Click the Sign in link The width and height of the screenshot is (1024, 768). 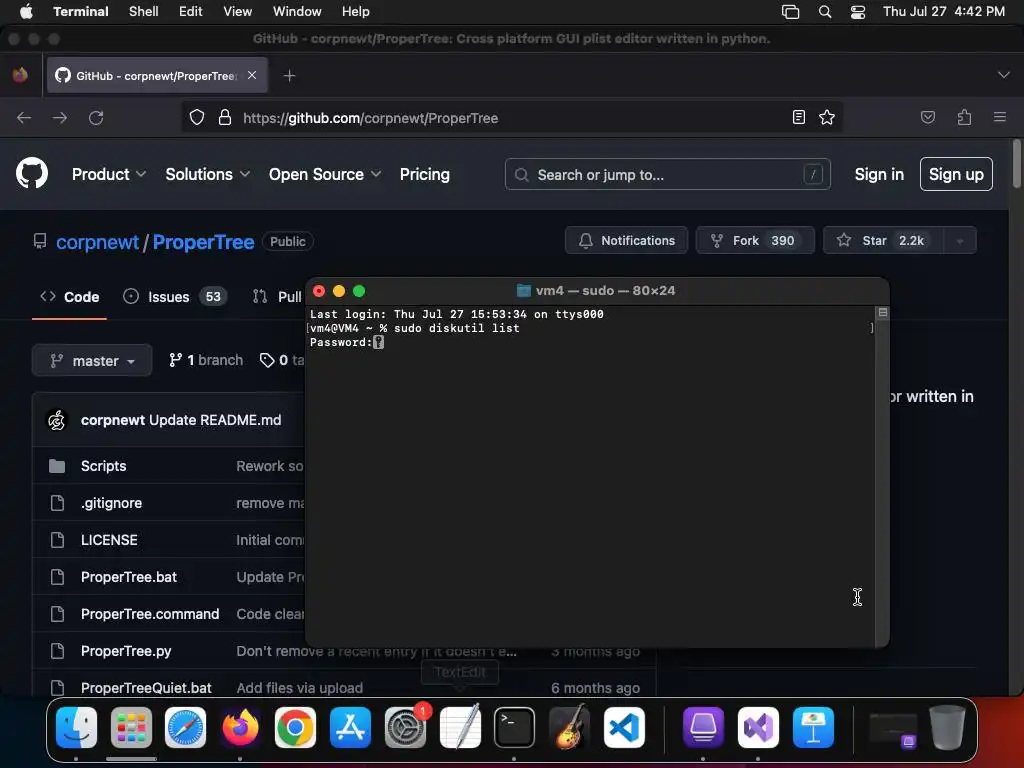[879, 174]
